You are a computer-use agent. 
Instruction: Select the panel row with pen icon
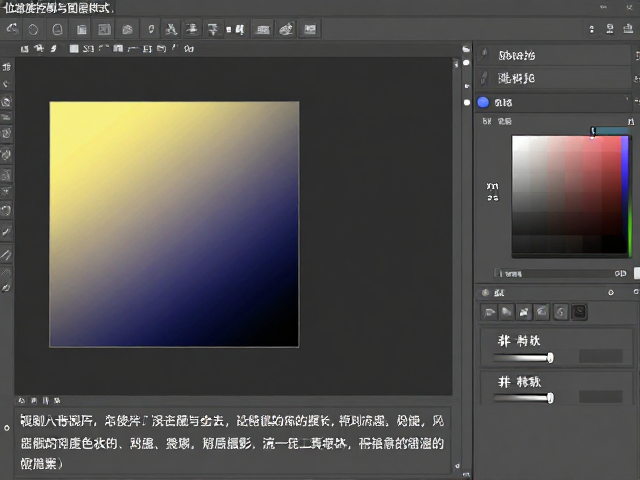pyautogui.click(x=554, y=78)
